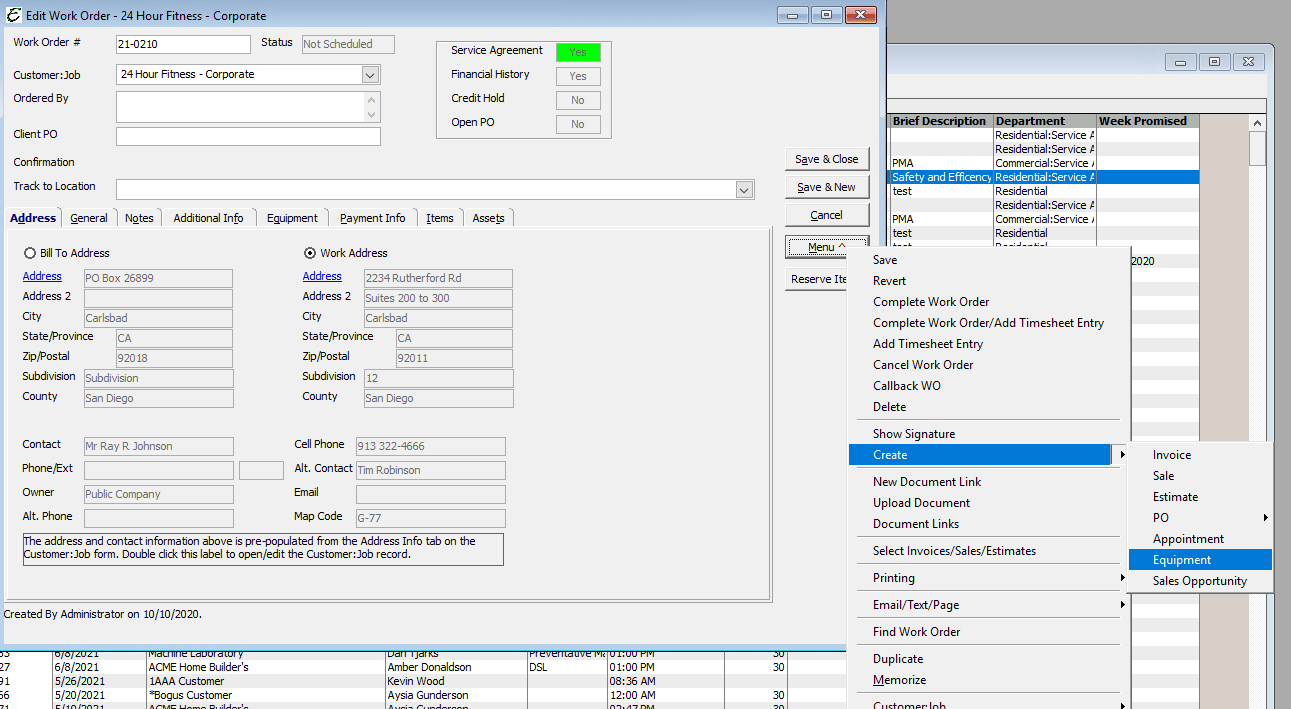Viewport: 1291px width, 709px height.
Task: Toggle the Service Agreement Yes indicator
Action: click(578, 52)
